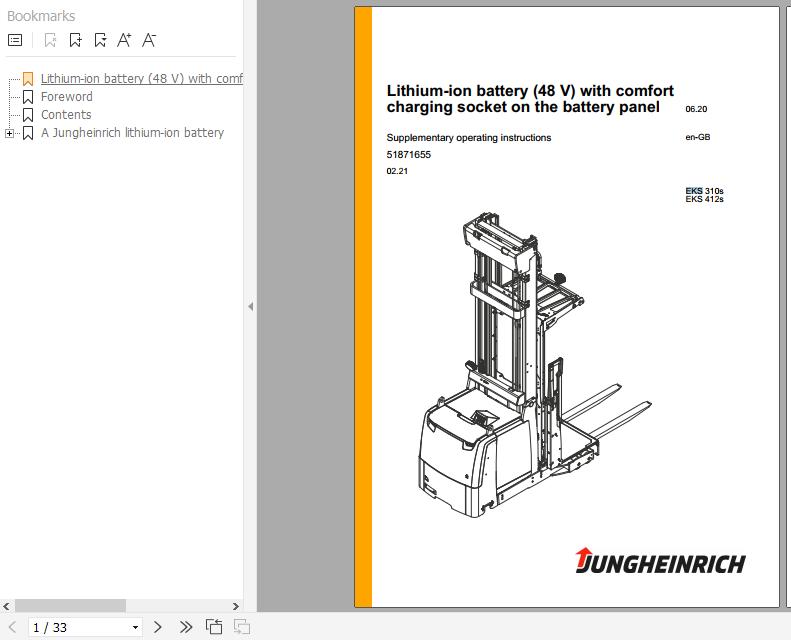Click the EKS 412s model text

704,199
